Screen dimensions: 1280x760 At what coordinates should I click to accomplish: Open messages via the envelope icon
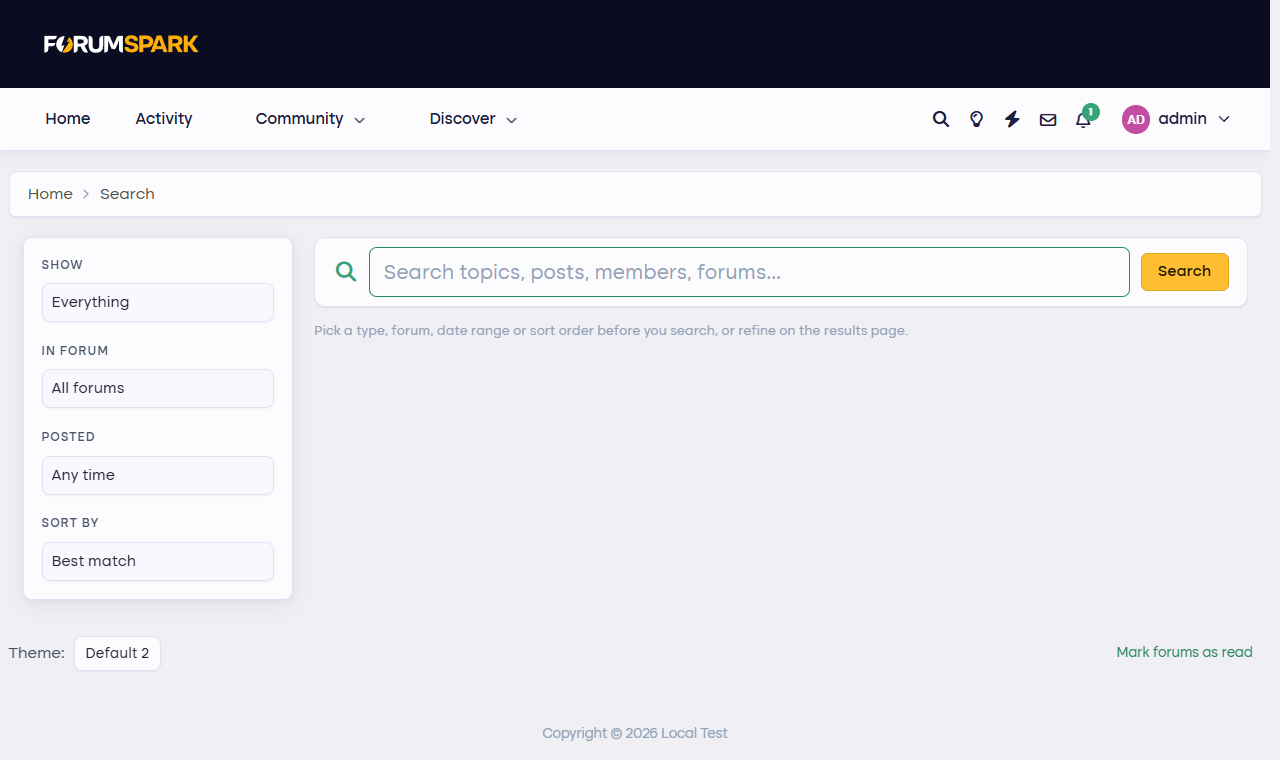click(x=1048, y=120)
